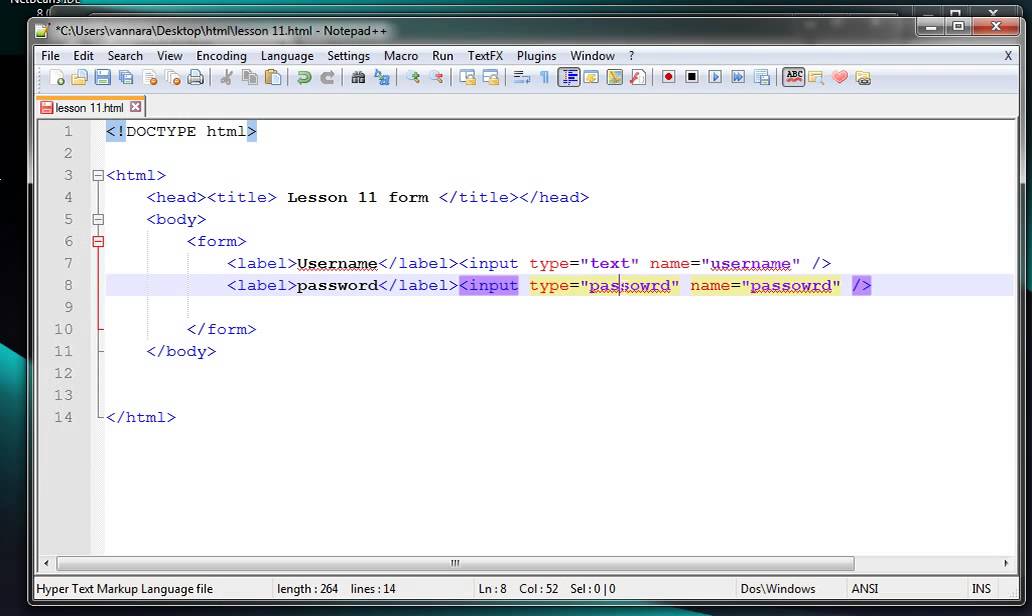Click the Synchronize Horizontal Scrolling icon

(490, 78)
